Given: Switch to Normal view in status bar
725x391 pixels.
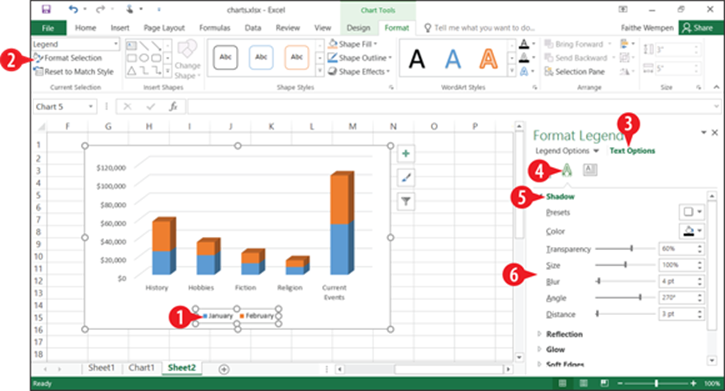Looking at the screenshot, I should 562,383.
